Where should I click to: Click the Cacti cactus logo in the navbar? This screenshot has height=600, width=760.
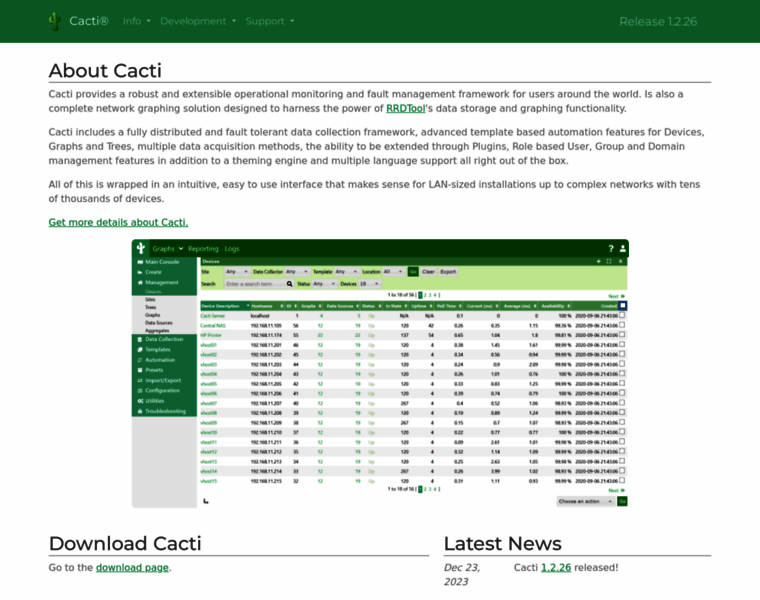click(55, 21)
